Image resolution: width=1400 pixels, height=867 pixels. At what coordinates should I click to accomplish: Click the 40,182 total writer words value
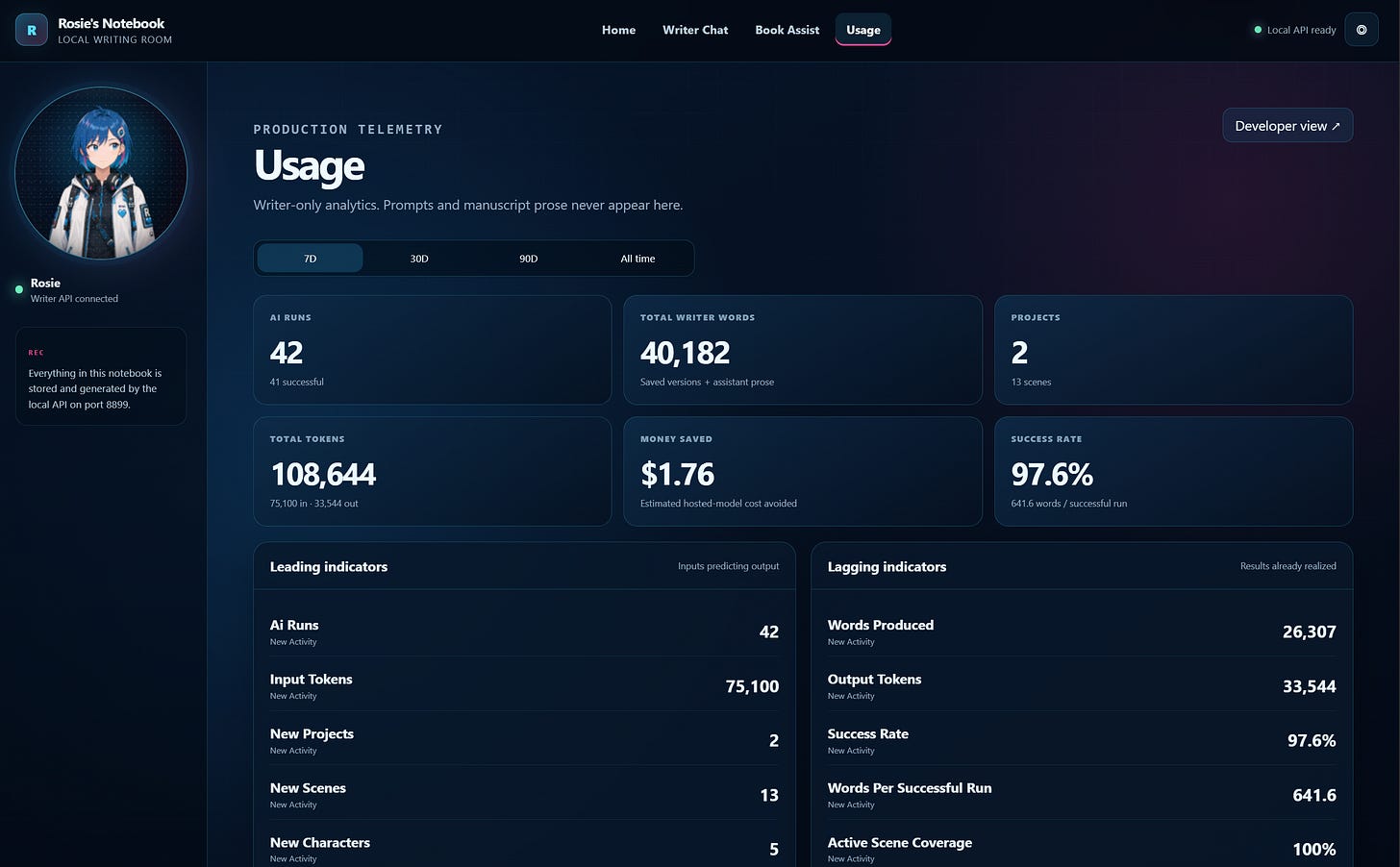pyautogui.click(x=686, y=353)
